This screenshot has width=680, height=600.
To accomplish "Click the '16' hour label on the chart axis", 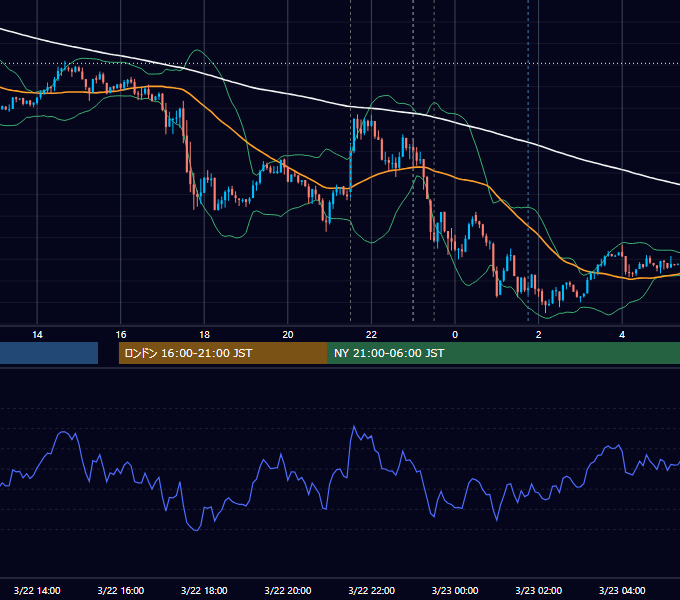I will 121,335.
